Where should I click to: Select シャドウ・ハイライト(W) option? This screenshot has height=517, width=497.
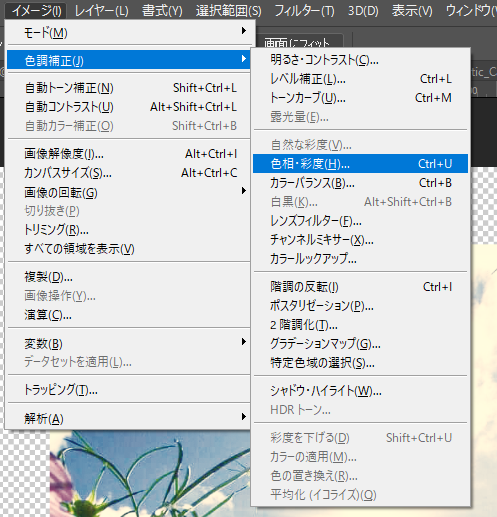pyautogui.click(x=360, y=391)
